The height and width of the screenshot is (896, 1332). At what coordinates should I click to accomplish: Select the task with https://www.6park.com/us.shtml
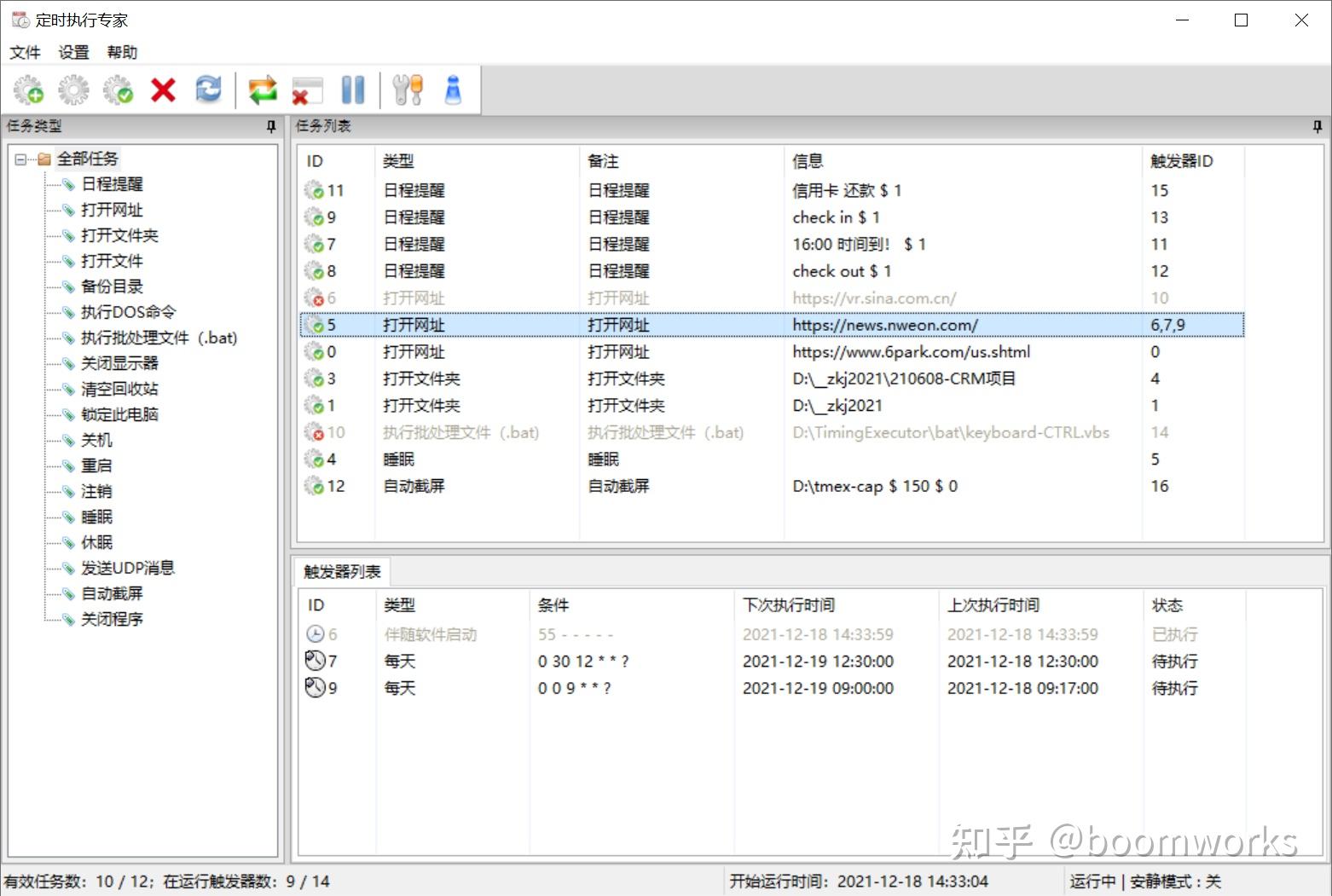772,351
